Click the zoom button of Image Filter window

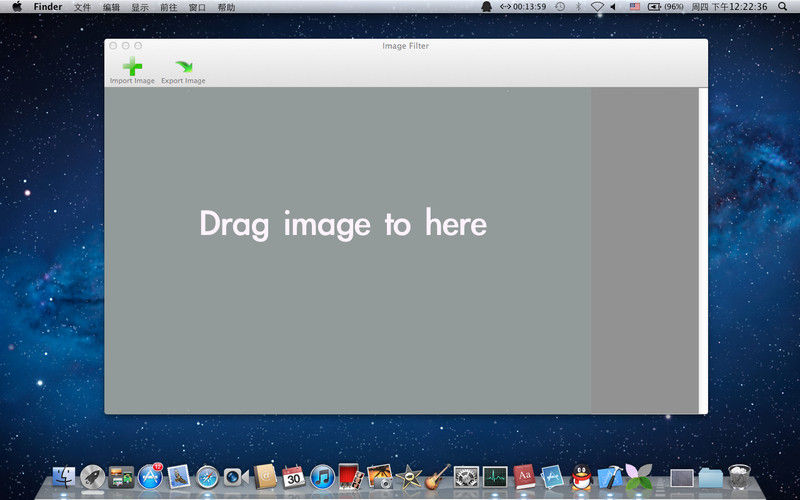tap(138, 46)
